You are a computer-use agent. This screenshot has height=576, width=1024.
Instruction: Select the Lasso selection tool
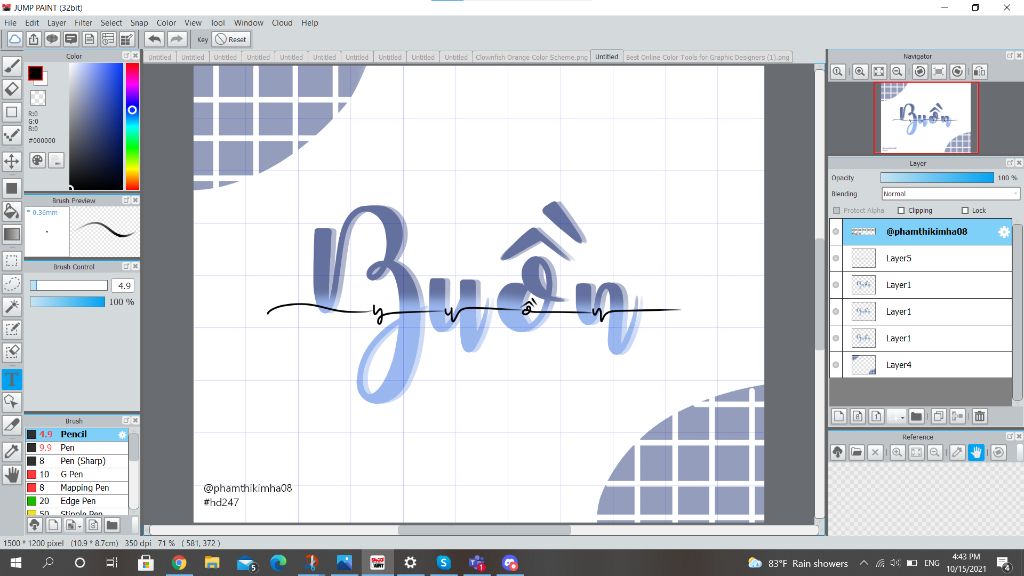(x=12, y=283)
